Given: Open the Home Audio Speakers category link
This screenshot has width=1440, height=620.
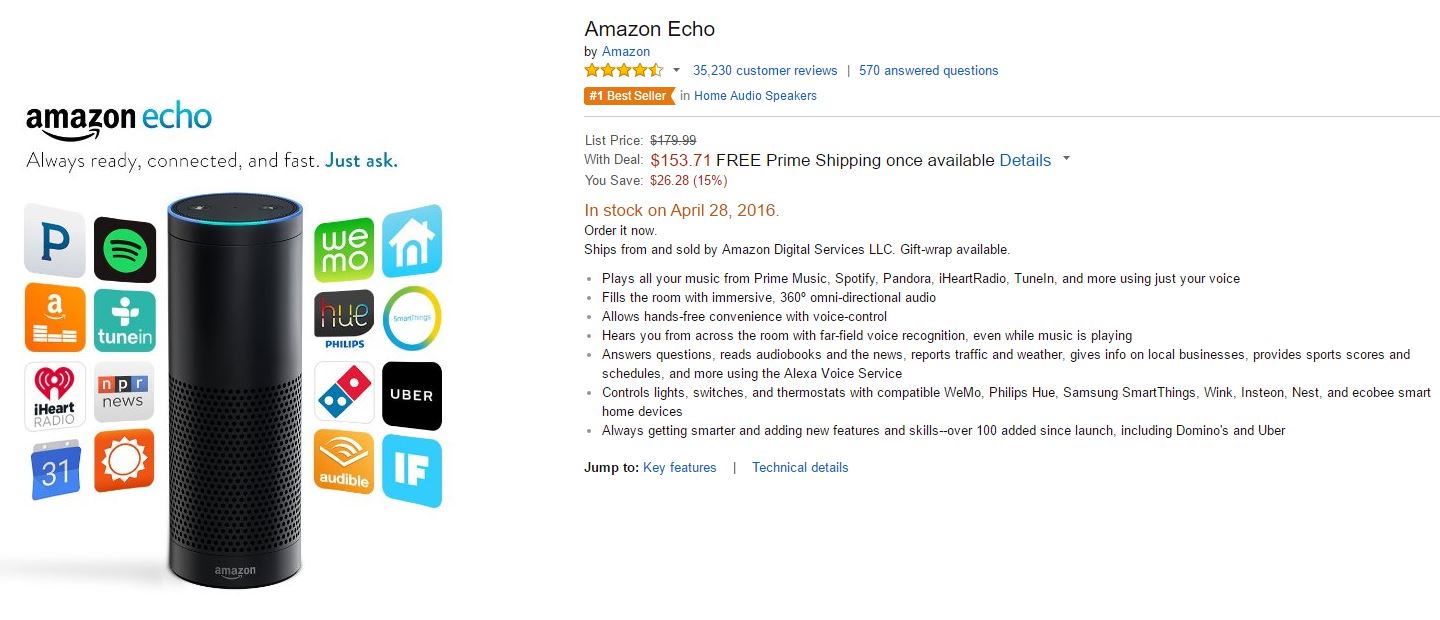Looking at the screenshot, I should (755, 96).
